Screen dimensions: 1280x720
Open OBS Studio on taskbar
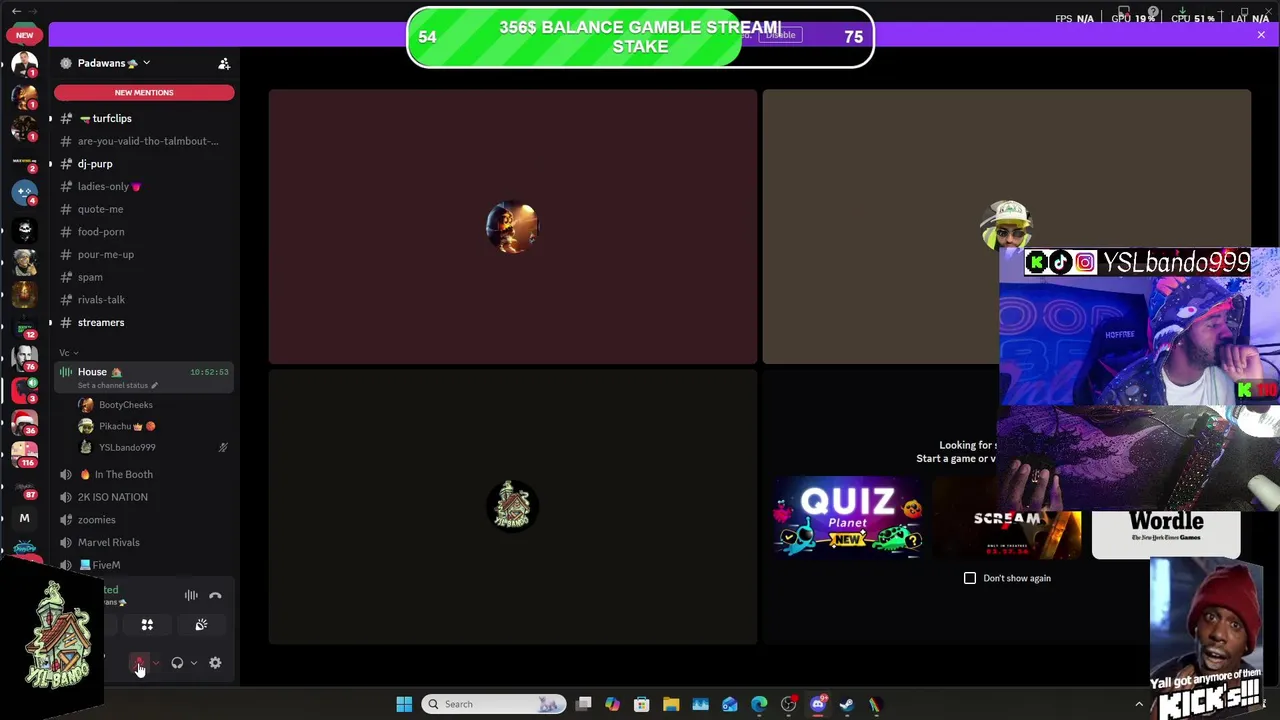click(788, 704)
